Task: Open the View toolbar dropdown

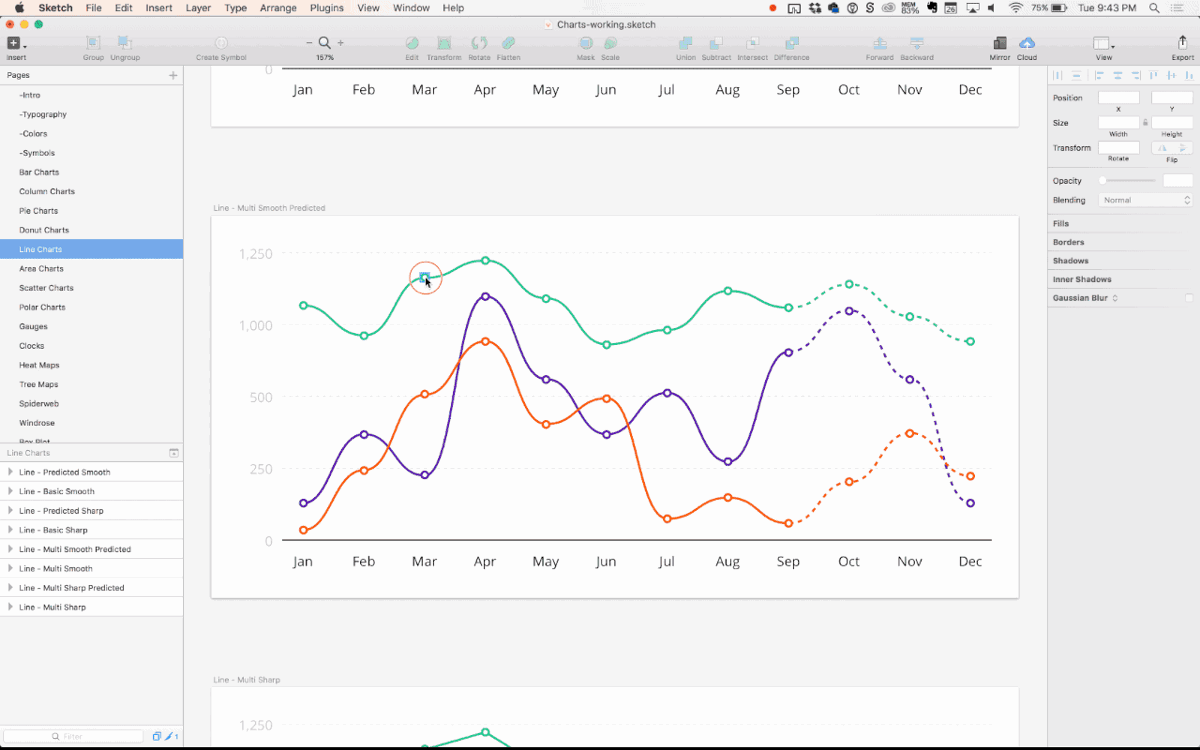Action: coord(1104,43)
